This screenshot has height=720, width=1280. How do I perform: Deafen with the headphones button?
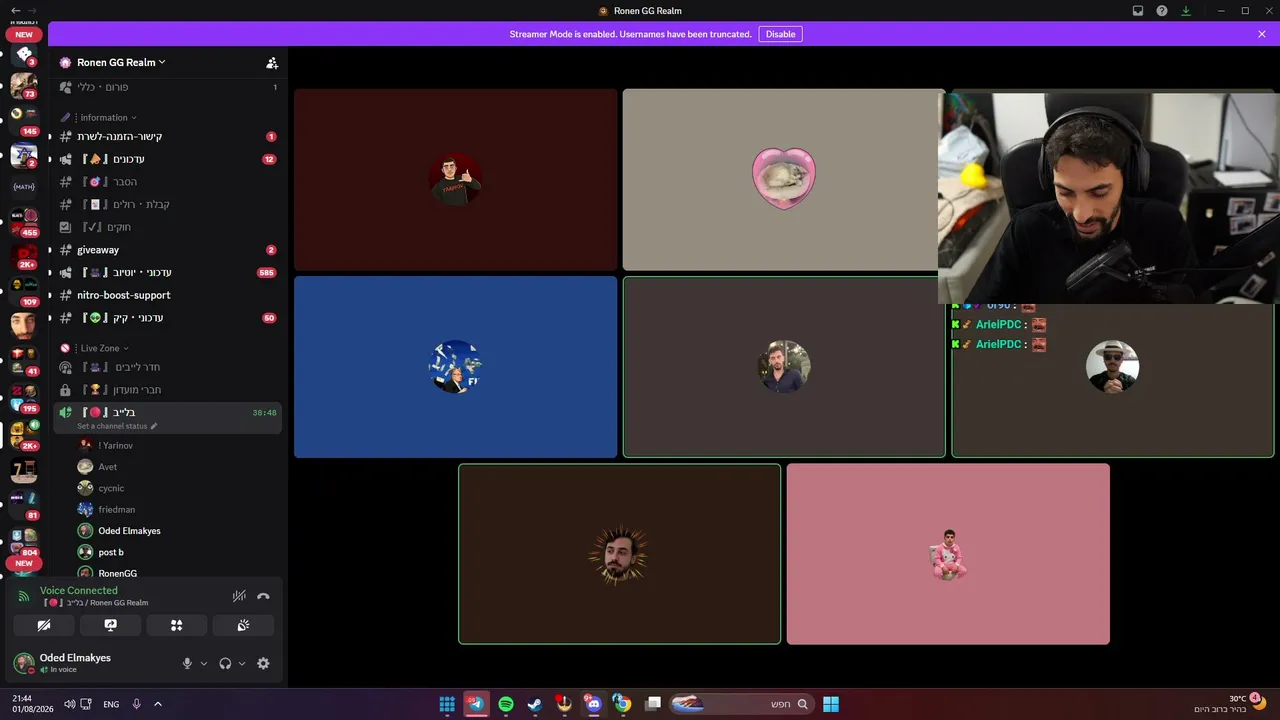(225, 663)
